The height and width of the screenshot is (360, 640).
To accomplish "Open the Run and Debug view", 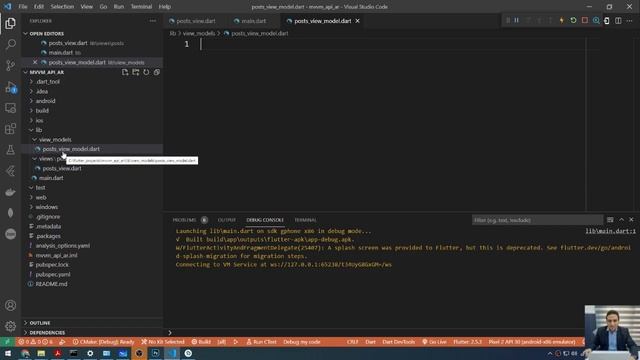I will pyautogui.click(x=10, y=87).
